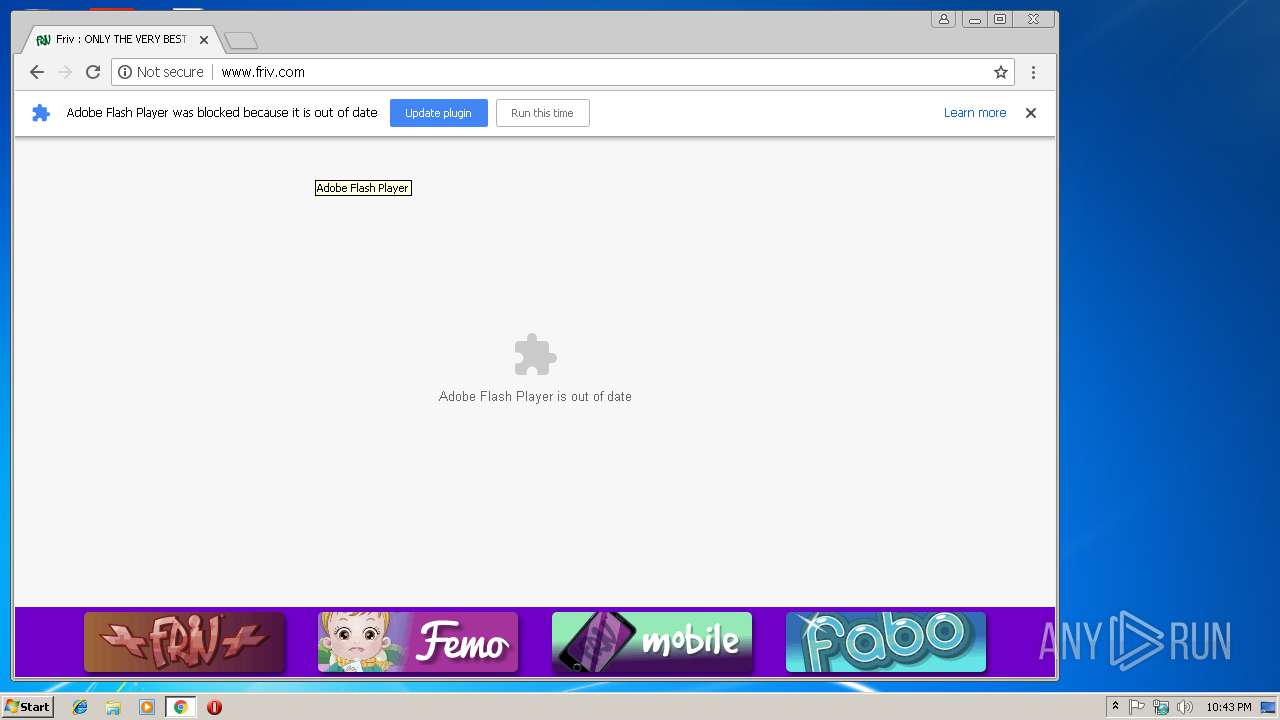Click the Opera icon in taskbar
This screenshot has width=1280, height=720.
pyautogui.click(x=214, y=707)
